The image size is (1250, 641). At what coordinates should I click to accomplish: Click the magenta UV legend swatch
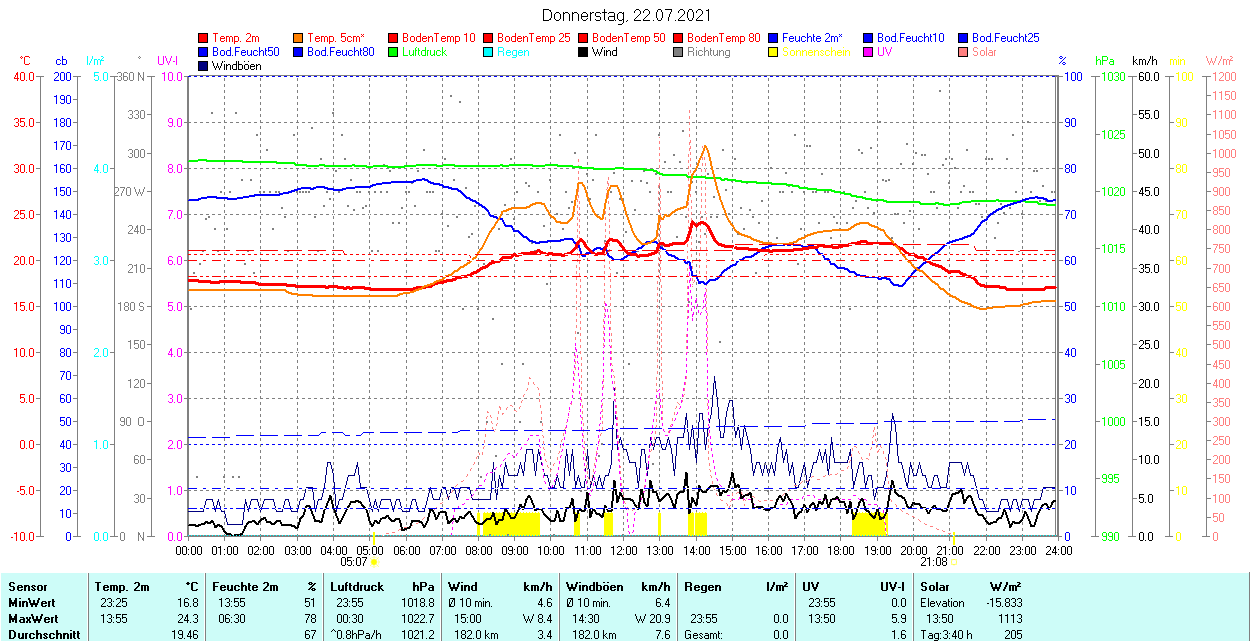coord(867,52)
